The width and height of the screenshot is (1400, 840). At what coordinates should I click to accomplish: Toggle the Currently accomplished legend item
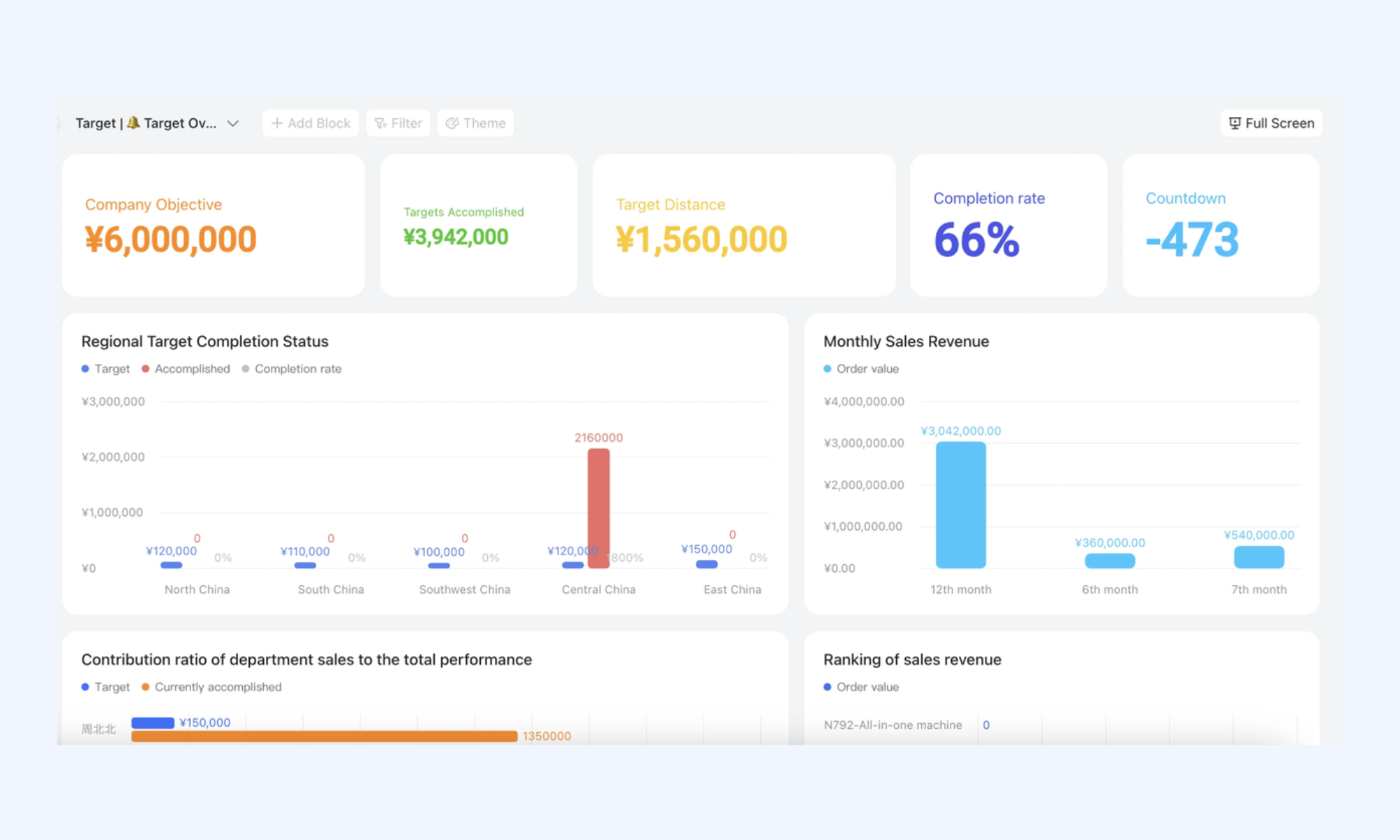click(211, 687)
